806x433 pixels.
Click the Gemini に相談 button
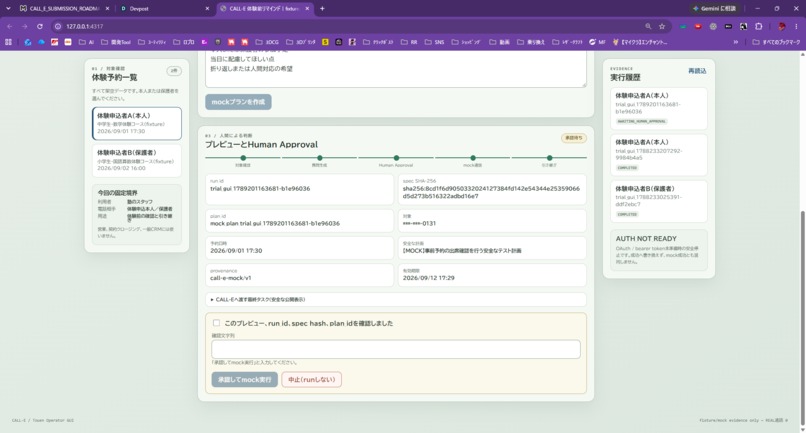point(715,8)
